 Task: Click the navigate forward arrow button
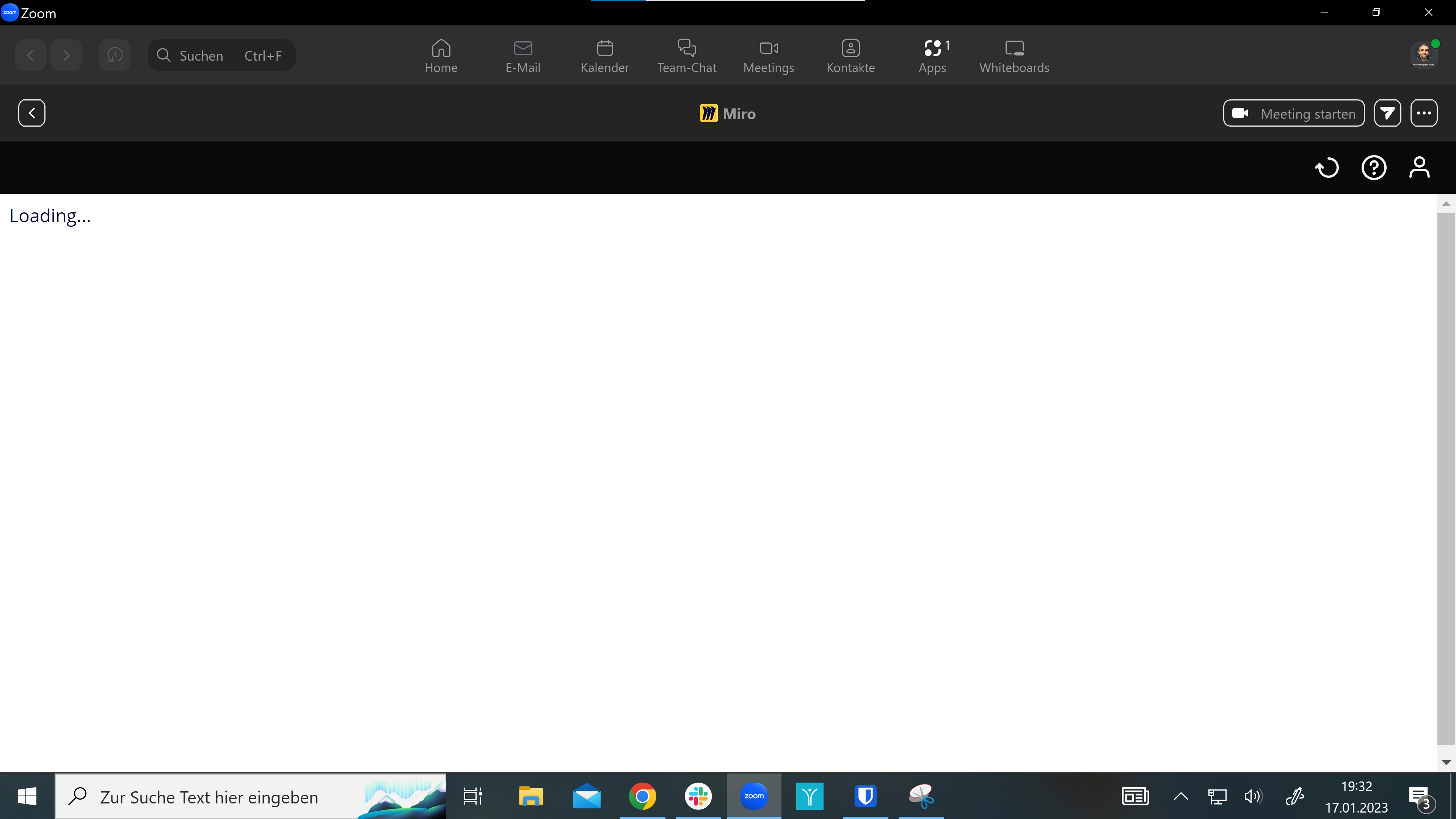click(66, 55)
